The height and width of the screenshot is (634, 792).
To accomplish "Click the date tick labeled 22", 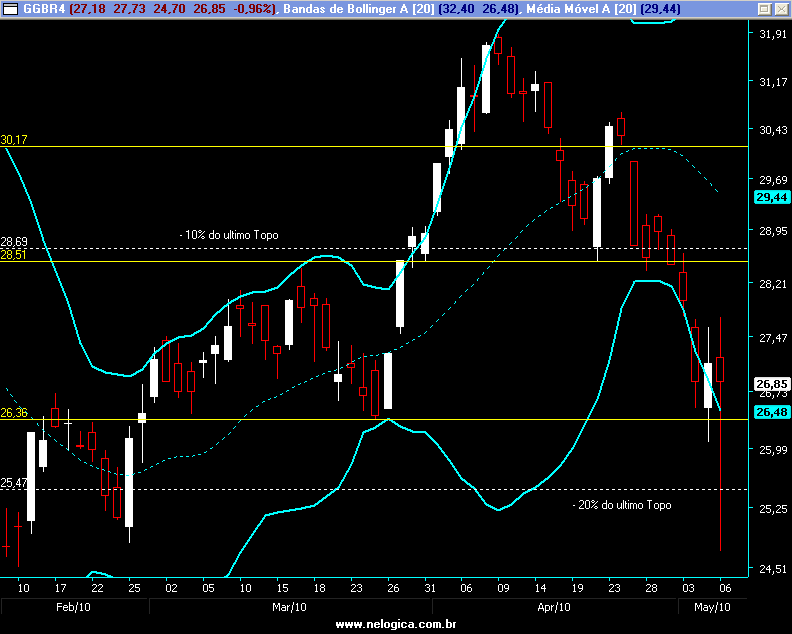I will (97, 588).
